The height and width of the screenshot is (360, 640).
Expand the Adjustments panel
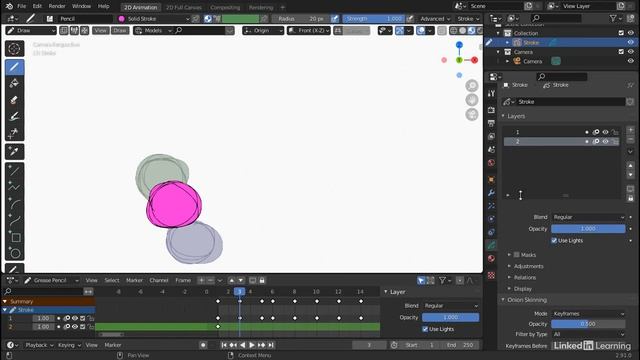click(x=529, y=266)
